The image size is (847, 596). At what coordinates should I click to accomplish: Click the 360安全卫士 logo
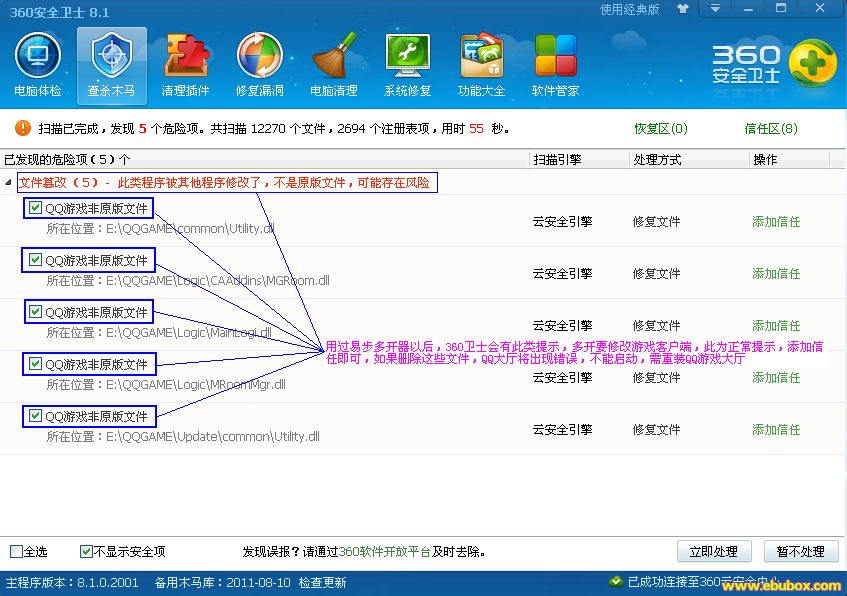[x=774, y=64]
